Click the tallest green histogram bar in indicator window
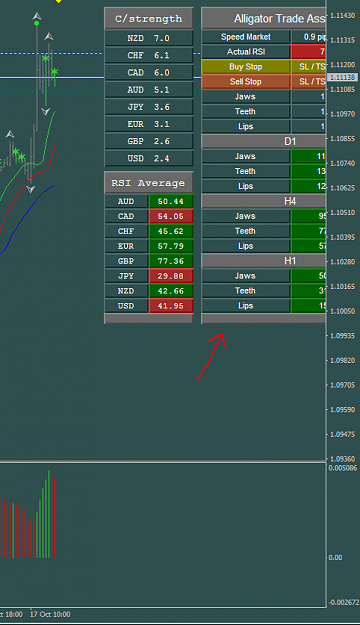 tap(49, 514)
